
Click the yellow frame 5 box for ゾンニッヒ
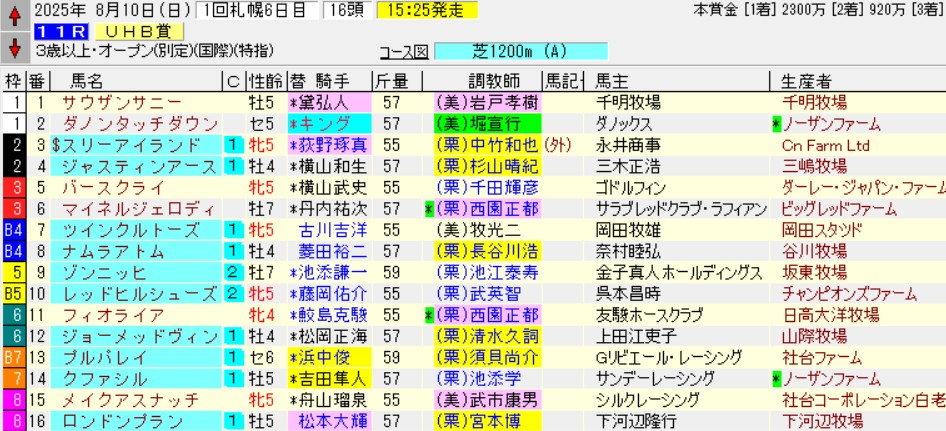[13, 272]
